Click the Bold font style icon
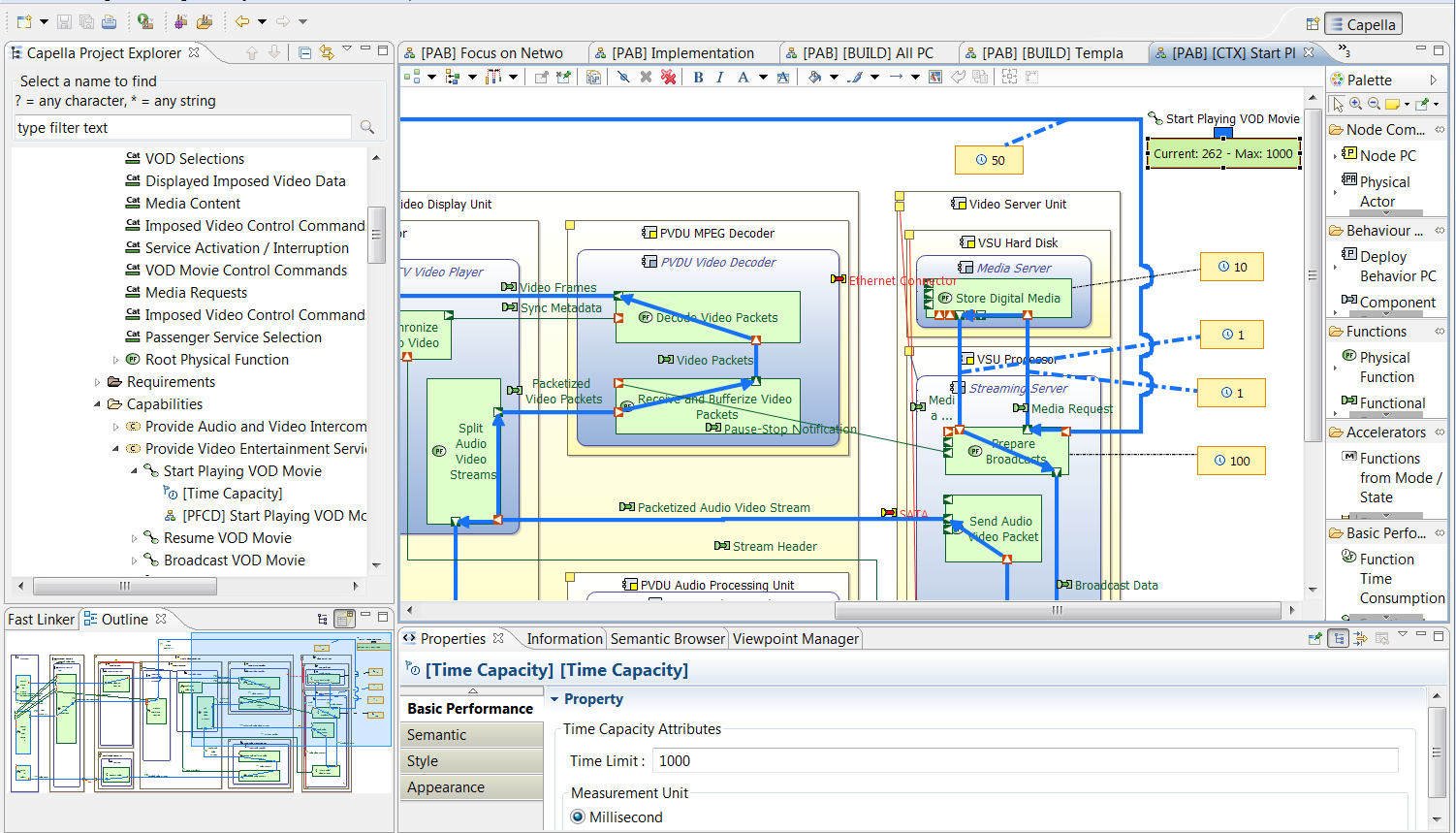The height and width of the screenshot is (833, 1456). pyautogui.click(x=698, y=78)
